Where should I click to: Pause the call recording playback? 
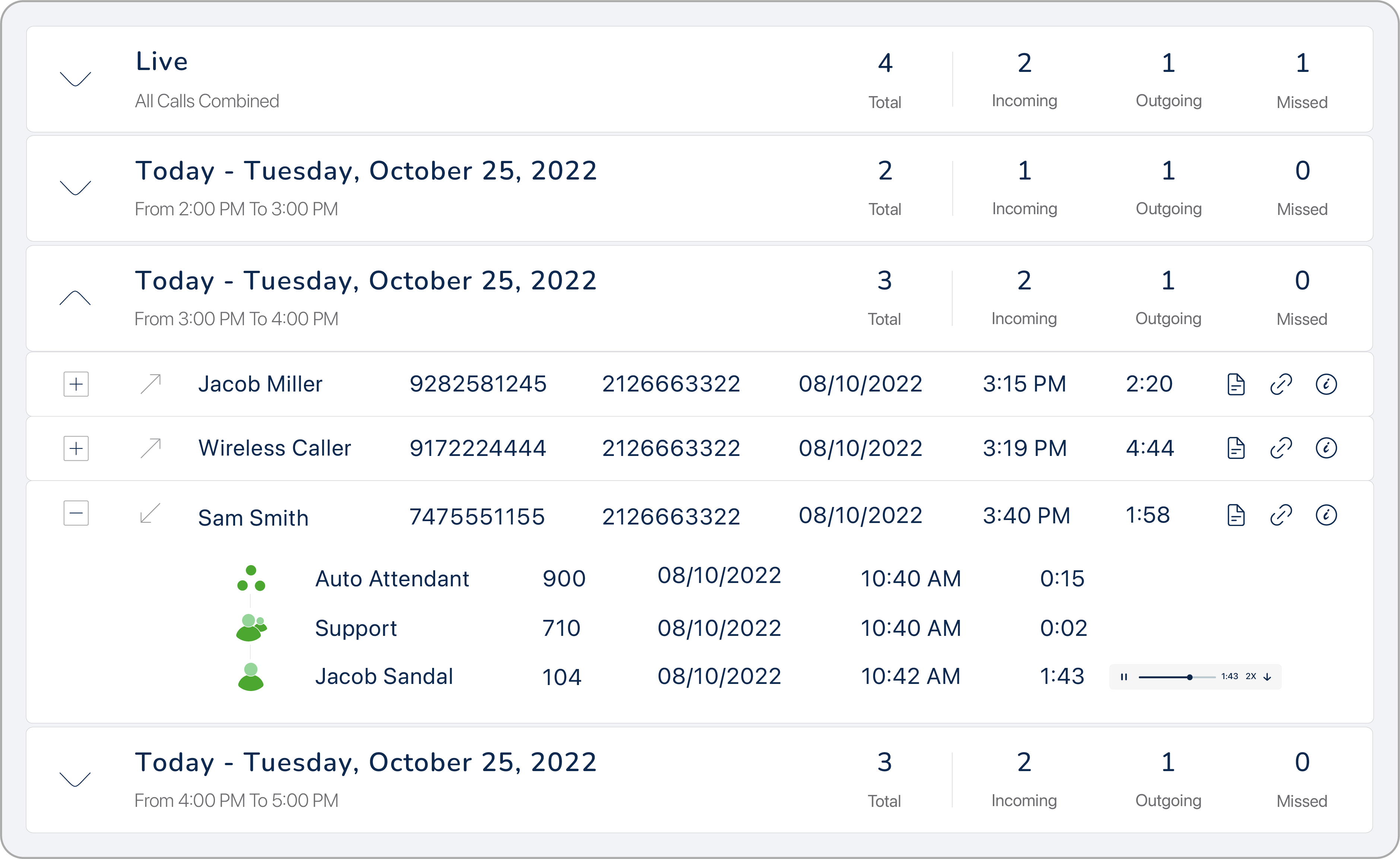(x=1124, y=676)
